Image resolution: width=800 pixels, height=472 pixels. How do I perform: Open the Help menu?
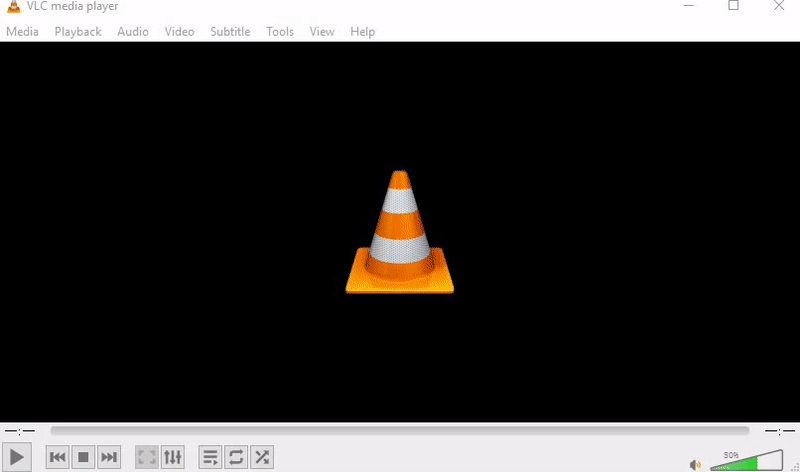[x=363, y=32]
